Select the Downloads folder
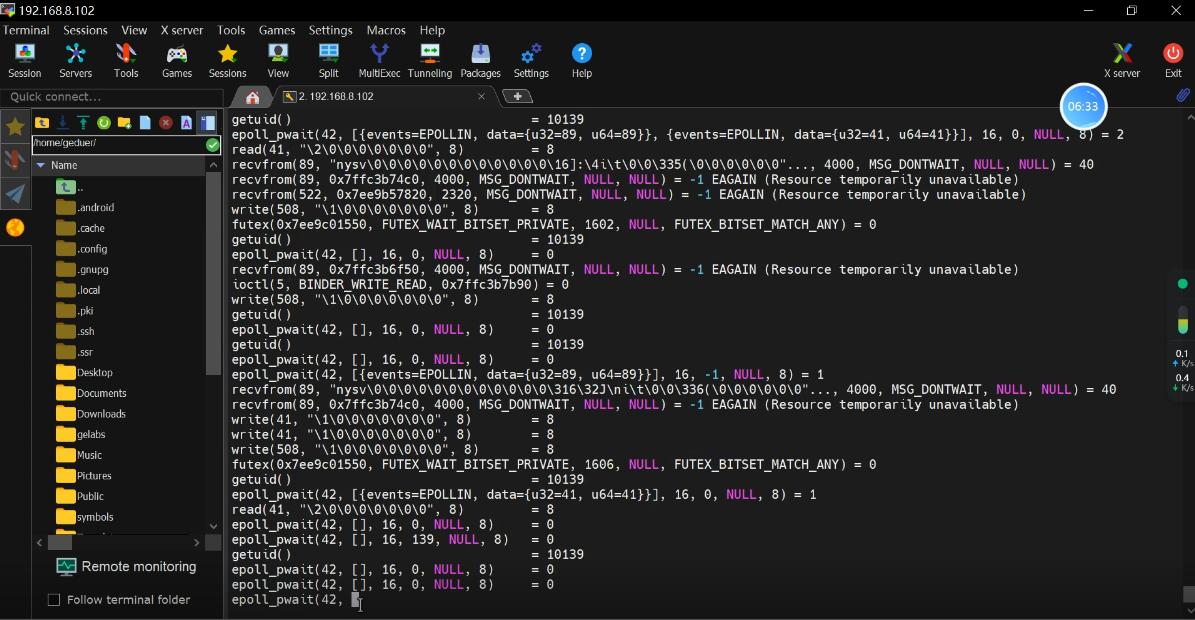This screenshot has height=620, width=1195. (91, 414)
